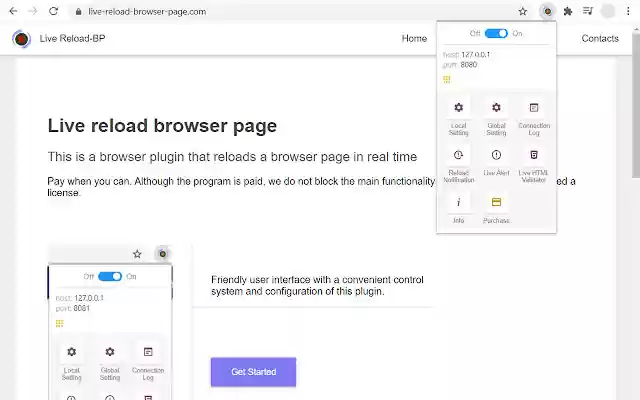The width and height of the screenshot is (640, 400).
Task: Click the Live Reload extension icon in toolbar
Action: (x=548, y=11)
